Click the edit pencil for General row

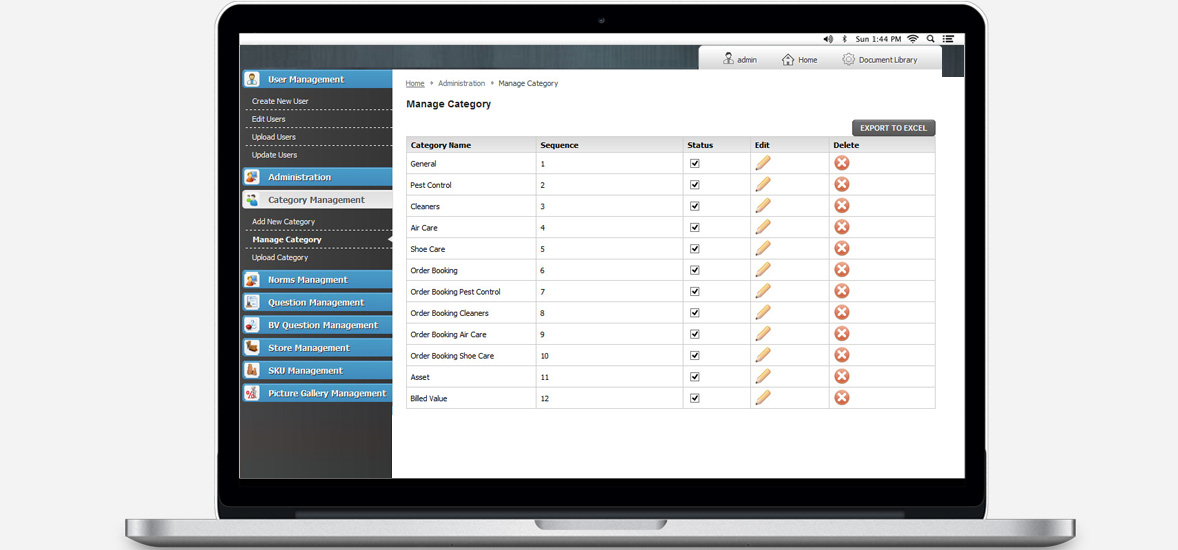[763, 163]
